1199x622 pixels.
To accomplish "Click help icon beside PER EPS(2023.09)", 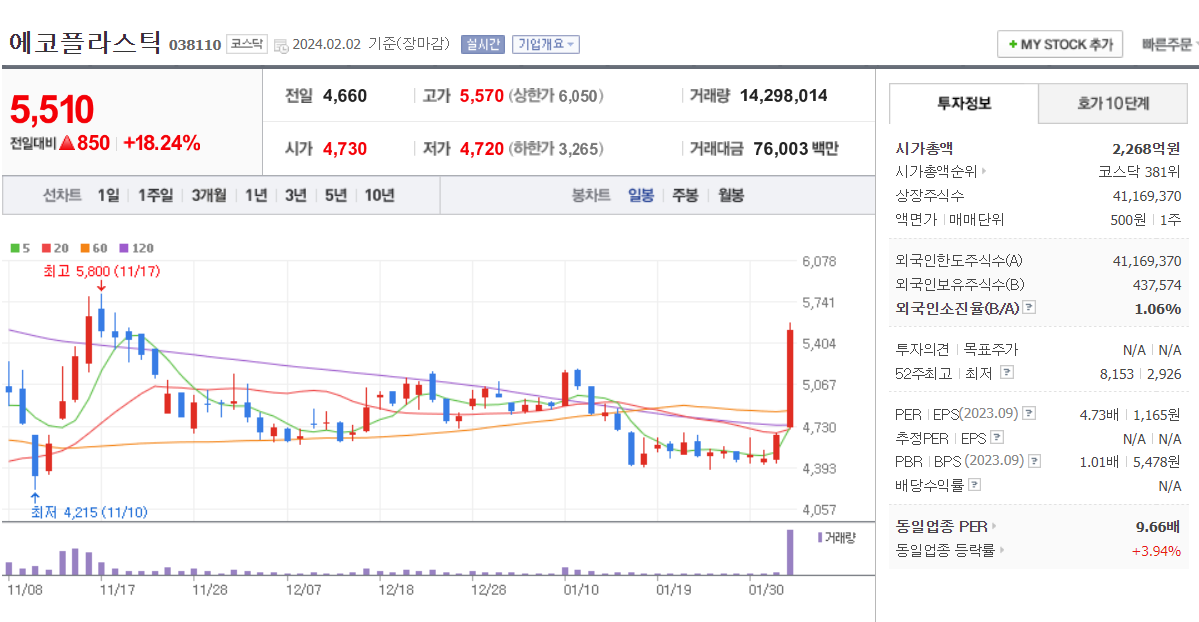I will 1029,413.
